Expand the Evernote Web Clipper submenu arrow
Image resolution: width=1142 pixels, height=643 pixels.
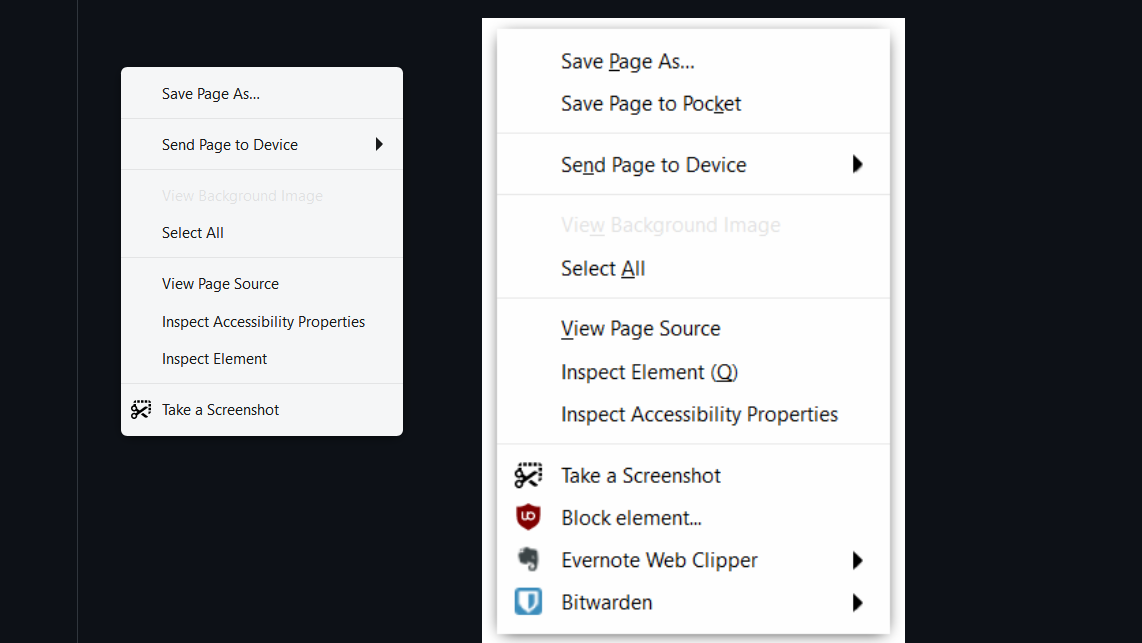(x=857, y=560)
